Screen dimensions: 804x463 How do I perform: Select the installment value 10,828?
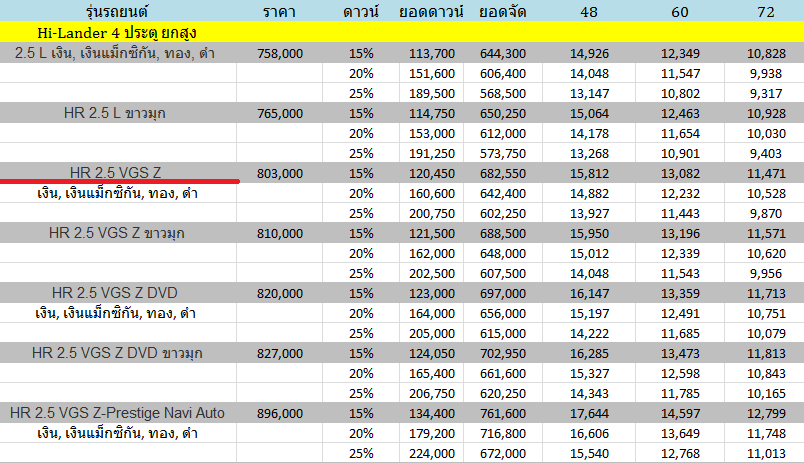pos(766,54)
